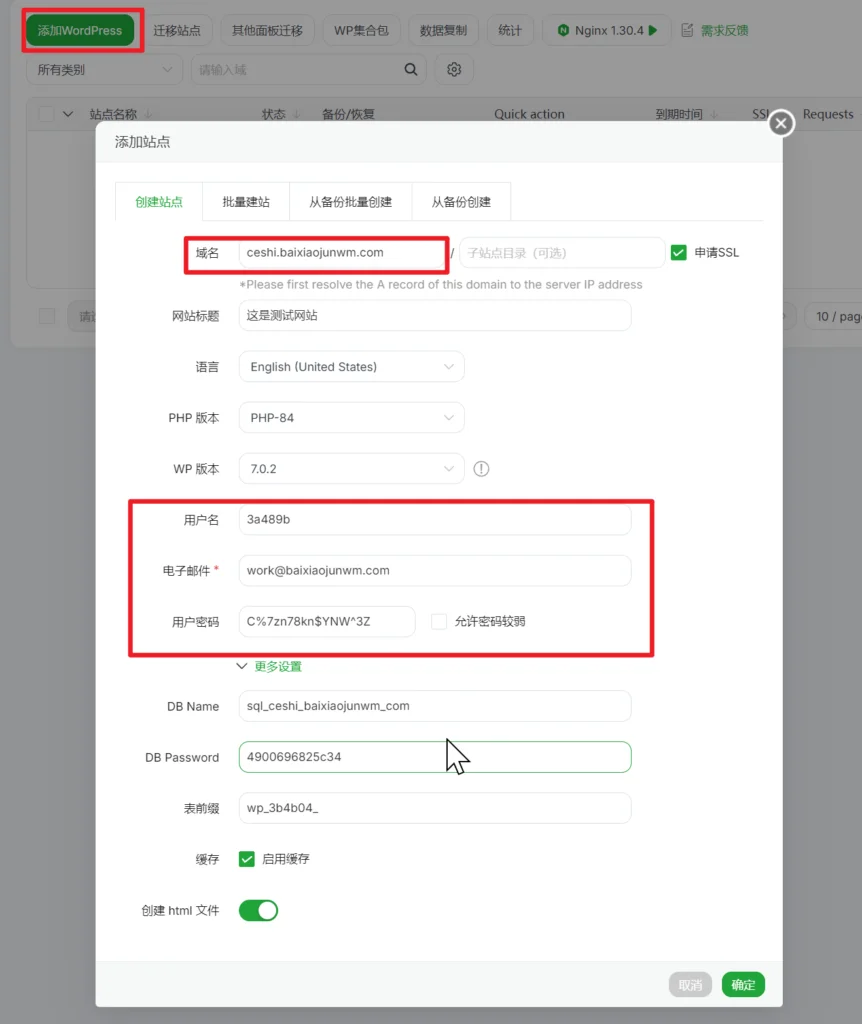Click the WP version info icon

tap(481, 469)
